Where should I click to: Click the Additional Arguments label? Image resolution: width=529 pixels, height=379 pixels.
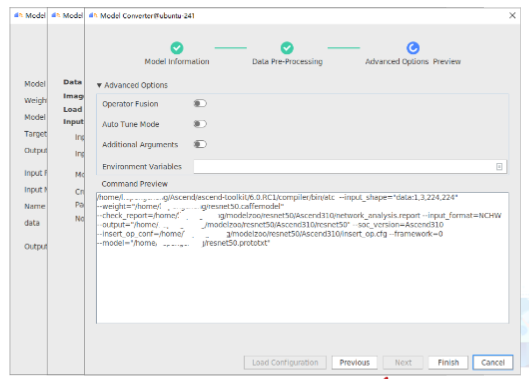pos(140,144)
